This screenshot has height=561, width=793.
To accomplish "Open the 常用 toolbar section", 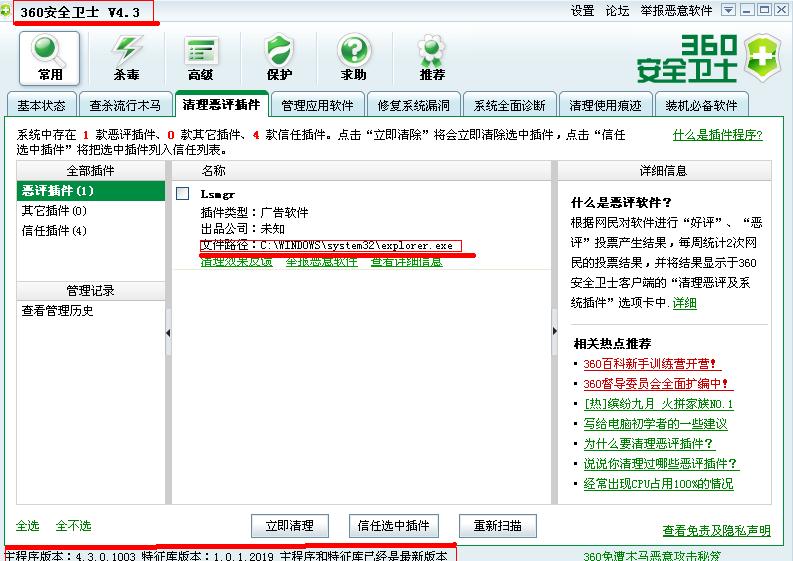I will tap(50, 58).
